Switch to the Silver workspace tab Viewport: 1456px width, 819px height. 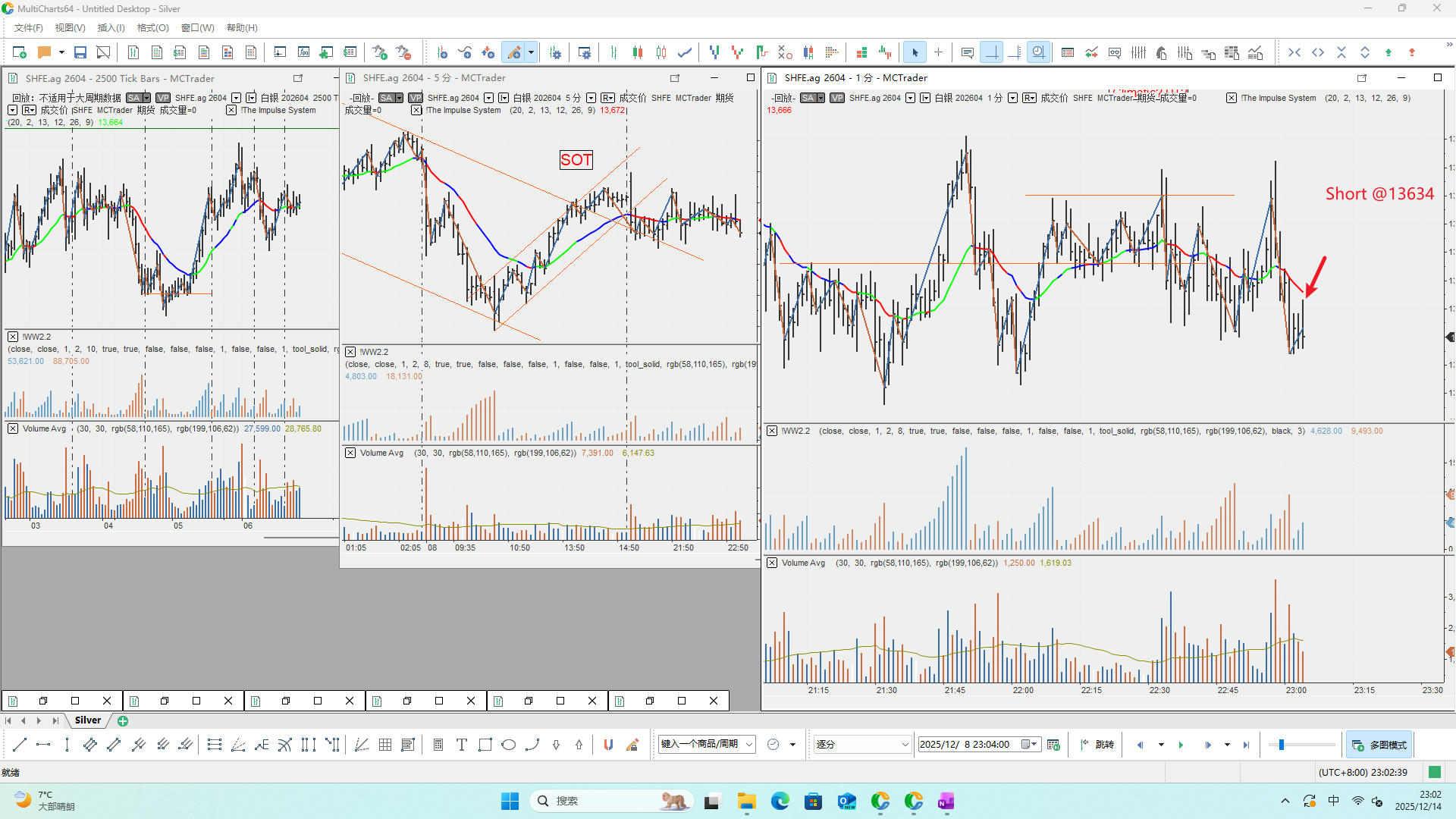88,720
